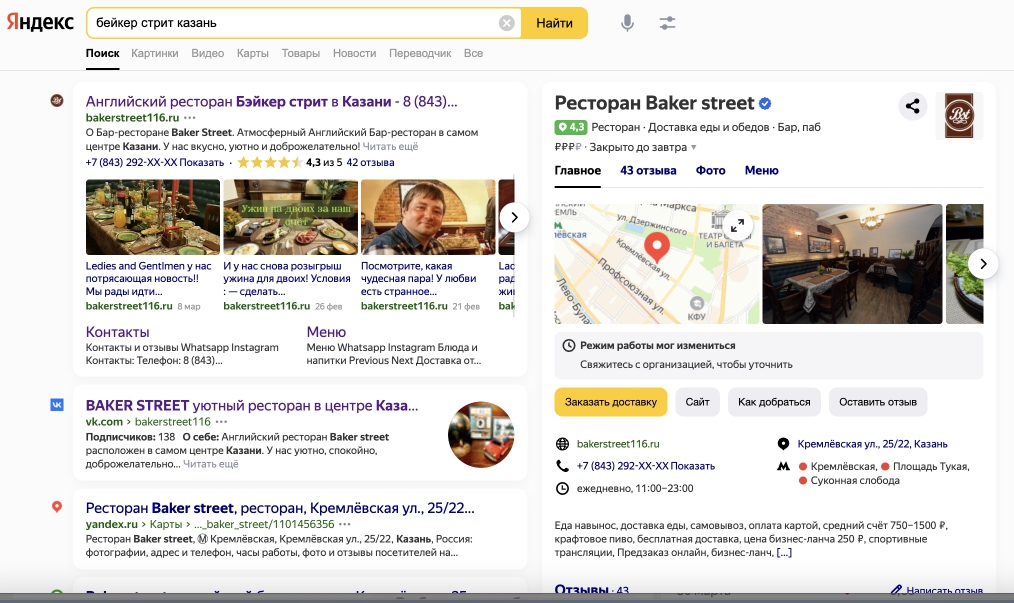
Task: Expand VK snippet with Читать ещё
Action: tap(210, 464)
